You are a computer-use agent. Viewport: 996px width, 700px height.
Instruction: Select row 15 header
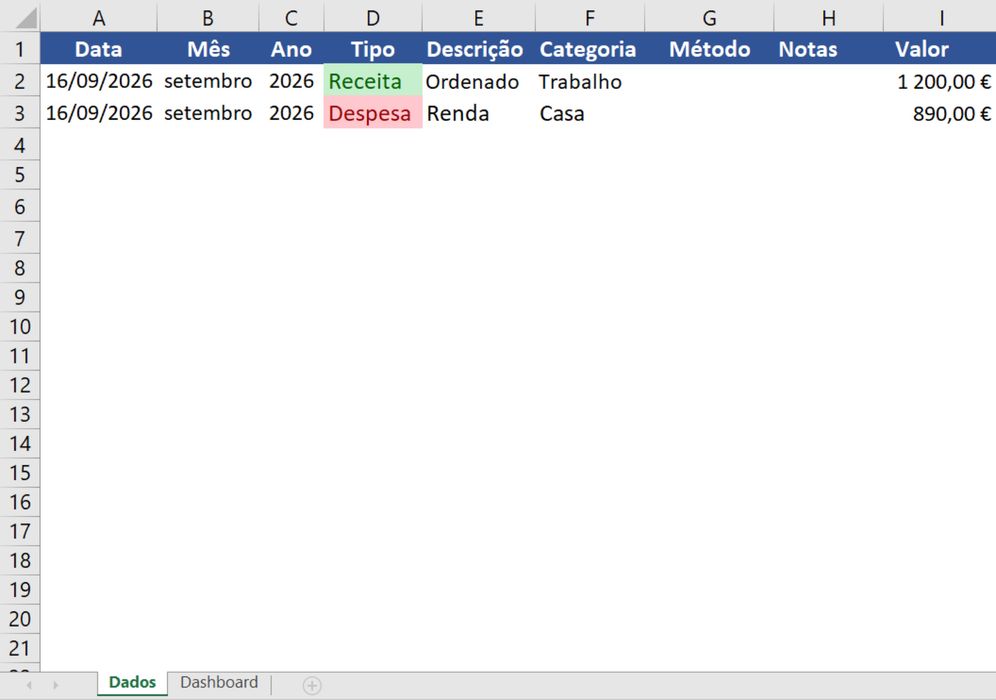click(20, 473)
